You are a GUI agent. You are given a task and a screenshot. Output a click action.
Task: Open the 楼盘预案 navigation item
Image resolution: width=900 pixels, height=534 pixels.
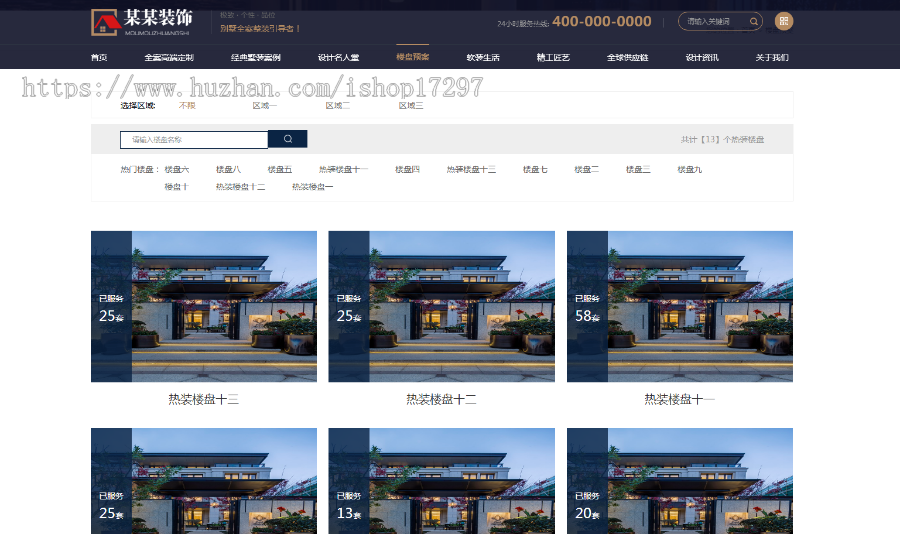412,57
